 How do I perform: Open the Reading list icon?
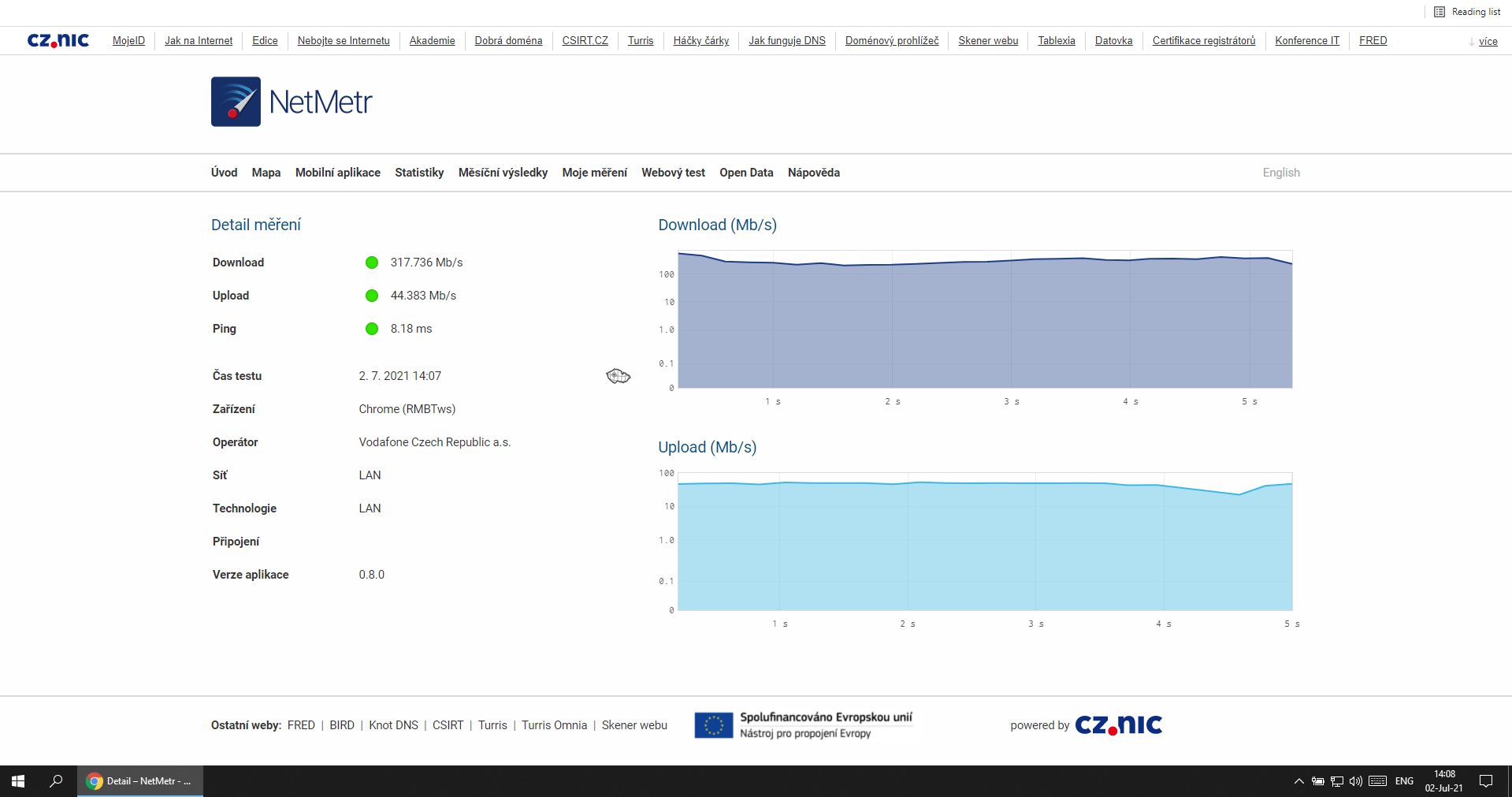tap(1440, 12)
